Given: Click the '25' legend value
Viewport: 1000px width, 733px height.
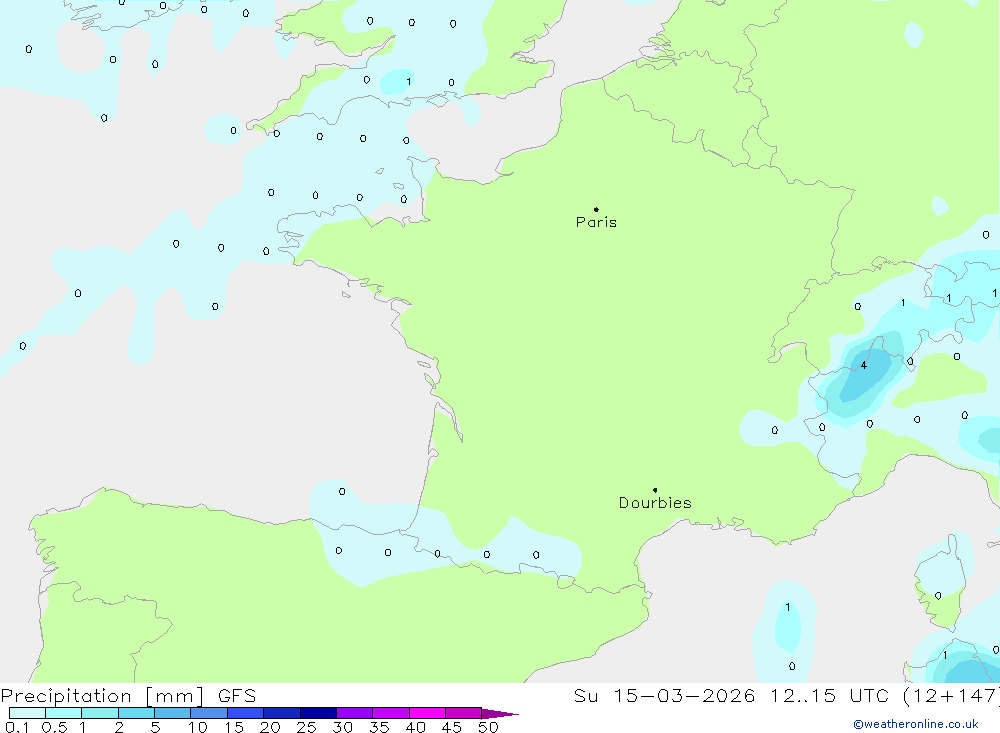Looking at the screenshot, I should (306, 727).
